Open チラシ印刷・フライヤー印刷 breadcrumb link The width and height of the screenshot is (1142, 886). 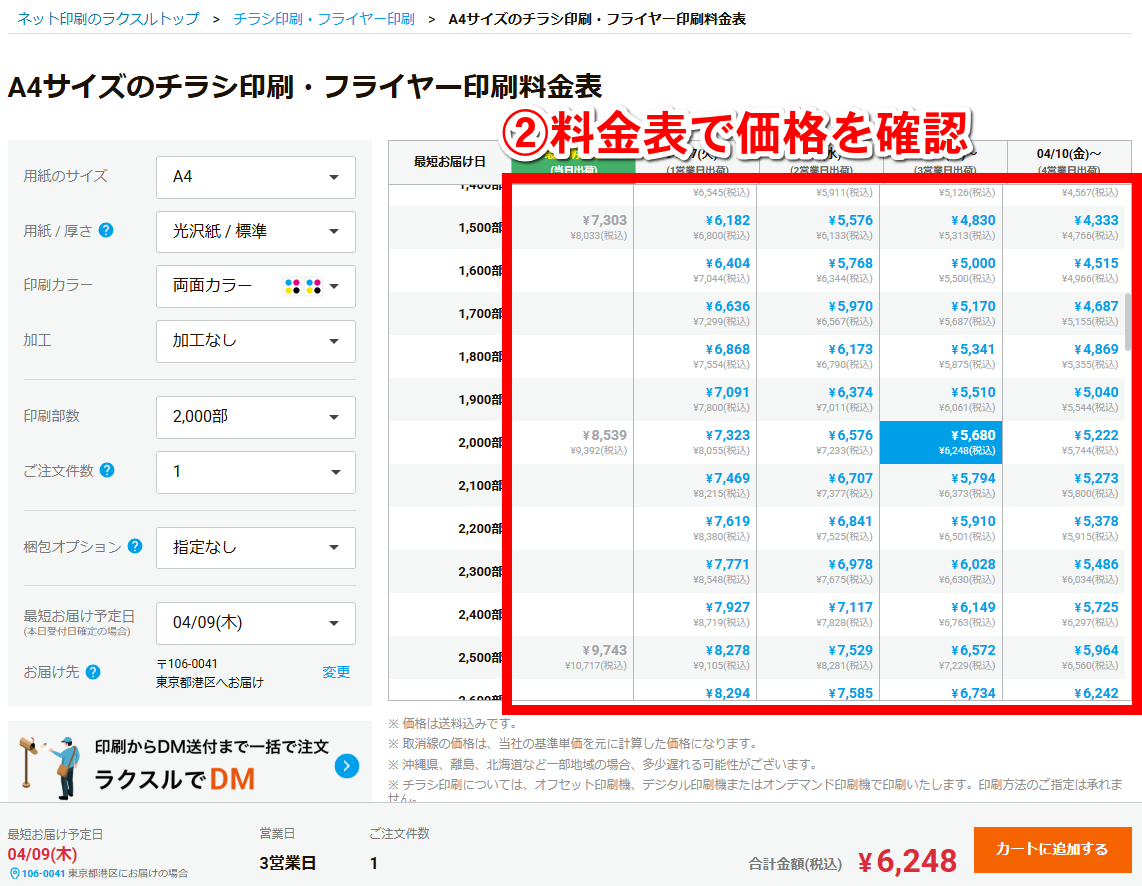(323, 19)
